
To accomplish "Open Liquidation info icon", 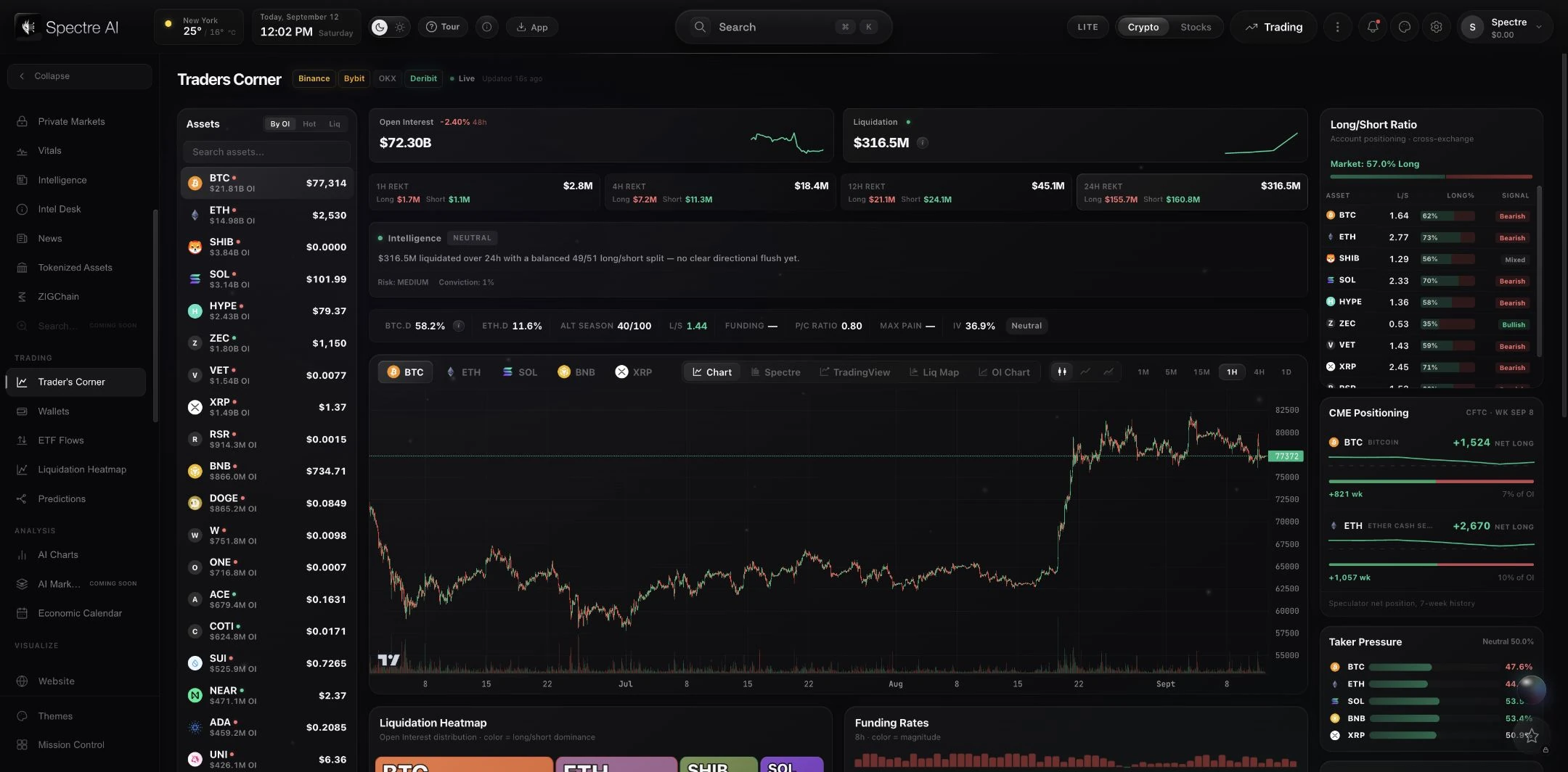I will pyautogui.click(x=922, y=143).
